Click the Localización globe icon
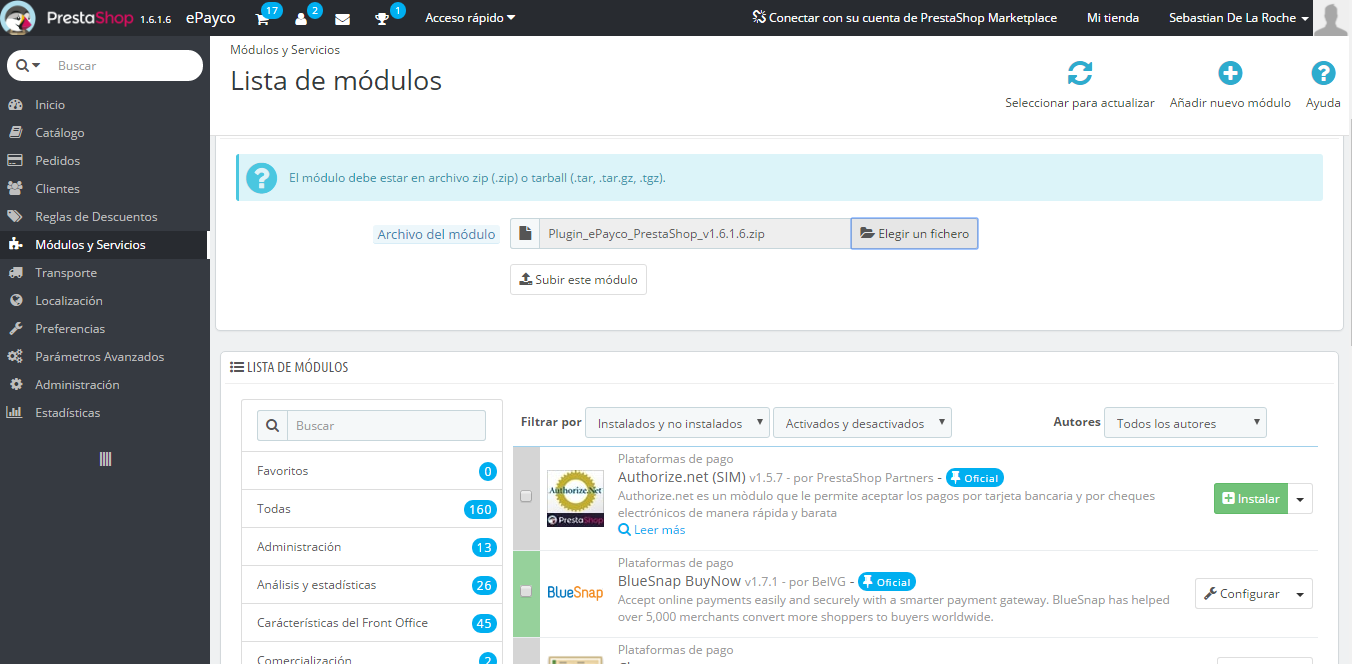 [x=15, y=301]
